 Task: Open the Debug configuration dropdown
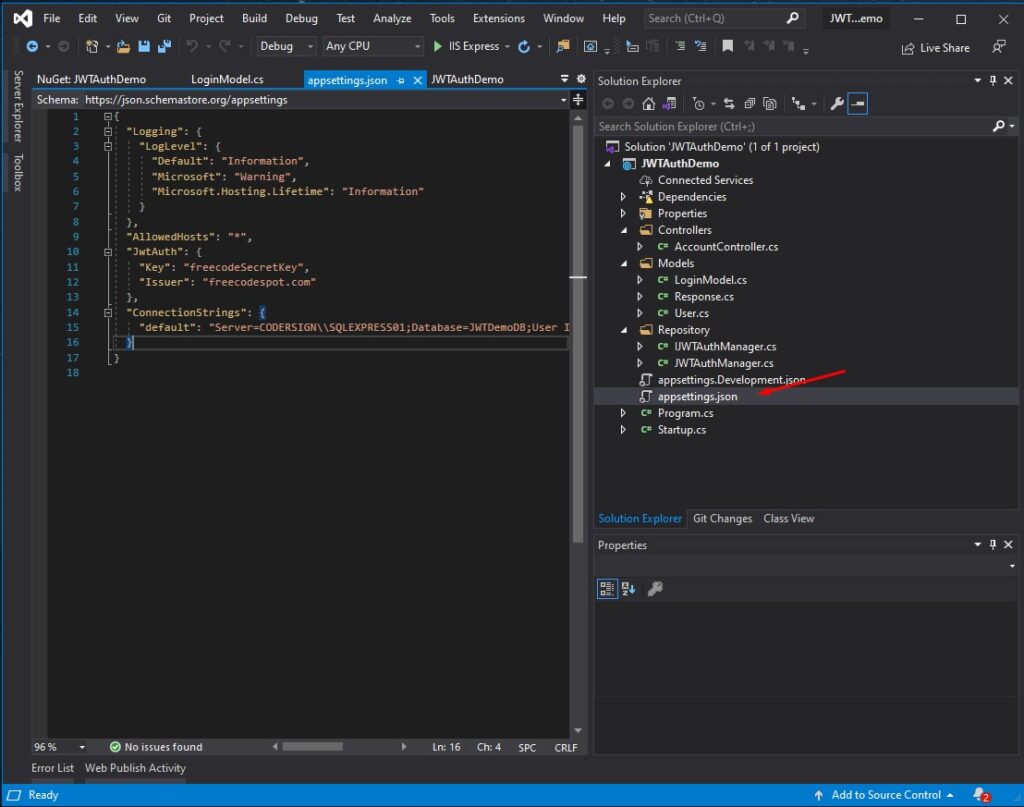pyautogui.click(x=286, y=46)
